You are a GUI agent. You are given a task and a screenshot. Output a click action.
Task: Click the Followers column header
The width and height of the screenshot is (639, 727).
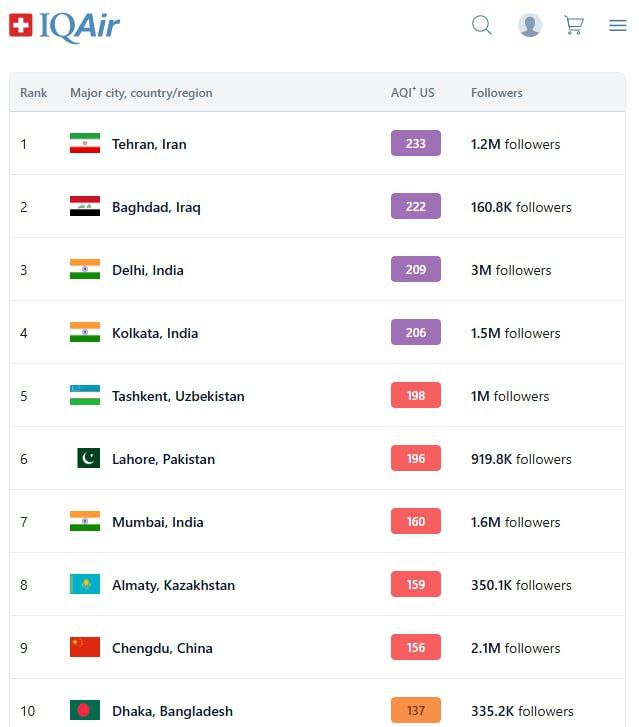coord(497,93)
